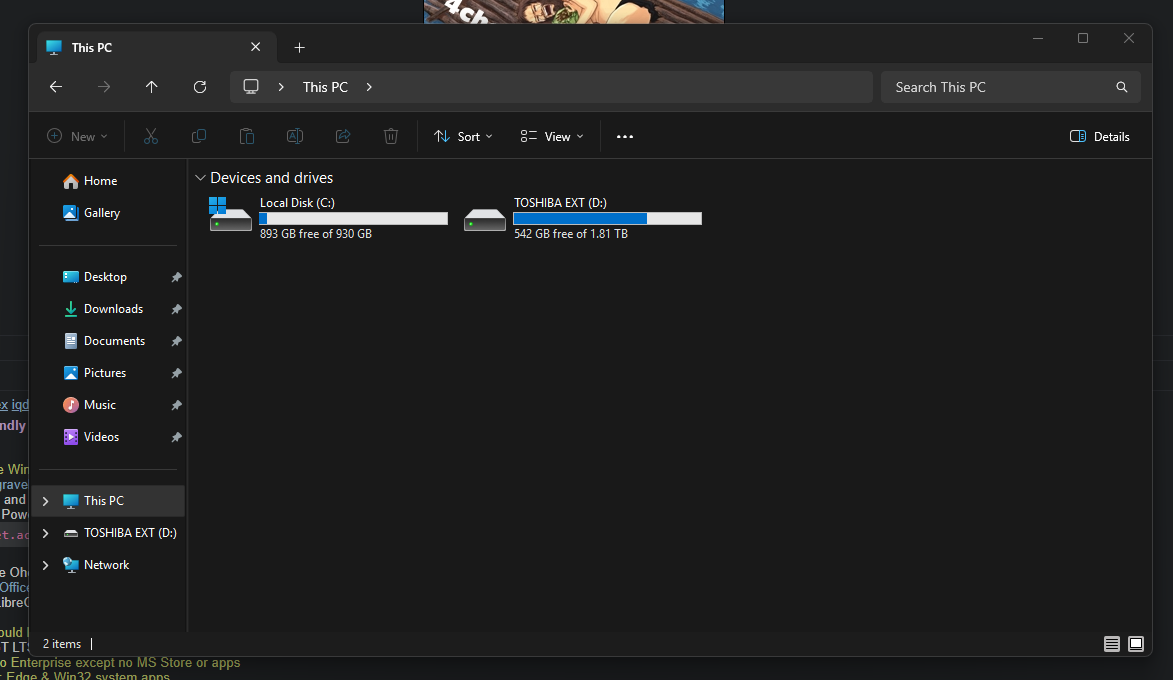This screenshot has width=1173, height=680.
Task: Click the Devices and drives heading
Action: 272,178
